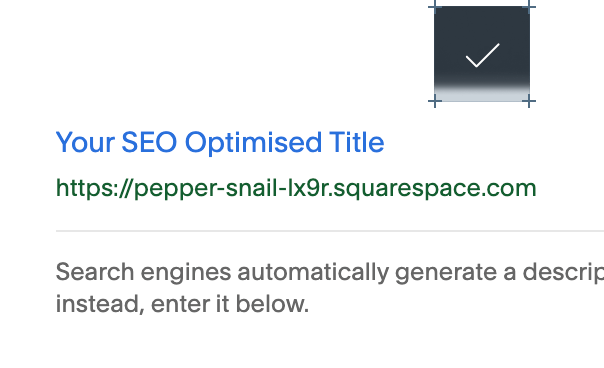This screenshot has height=368, width=604.
Task: Click the word 'Optimised' in the title
Action: tap(253, 143)
